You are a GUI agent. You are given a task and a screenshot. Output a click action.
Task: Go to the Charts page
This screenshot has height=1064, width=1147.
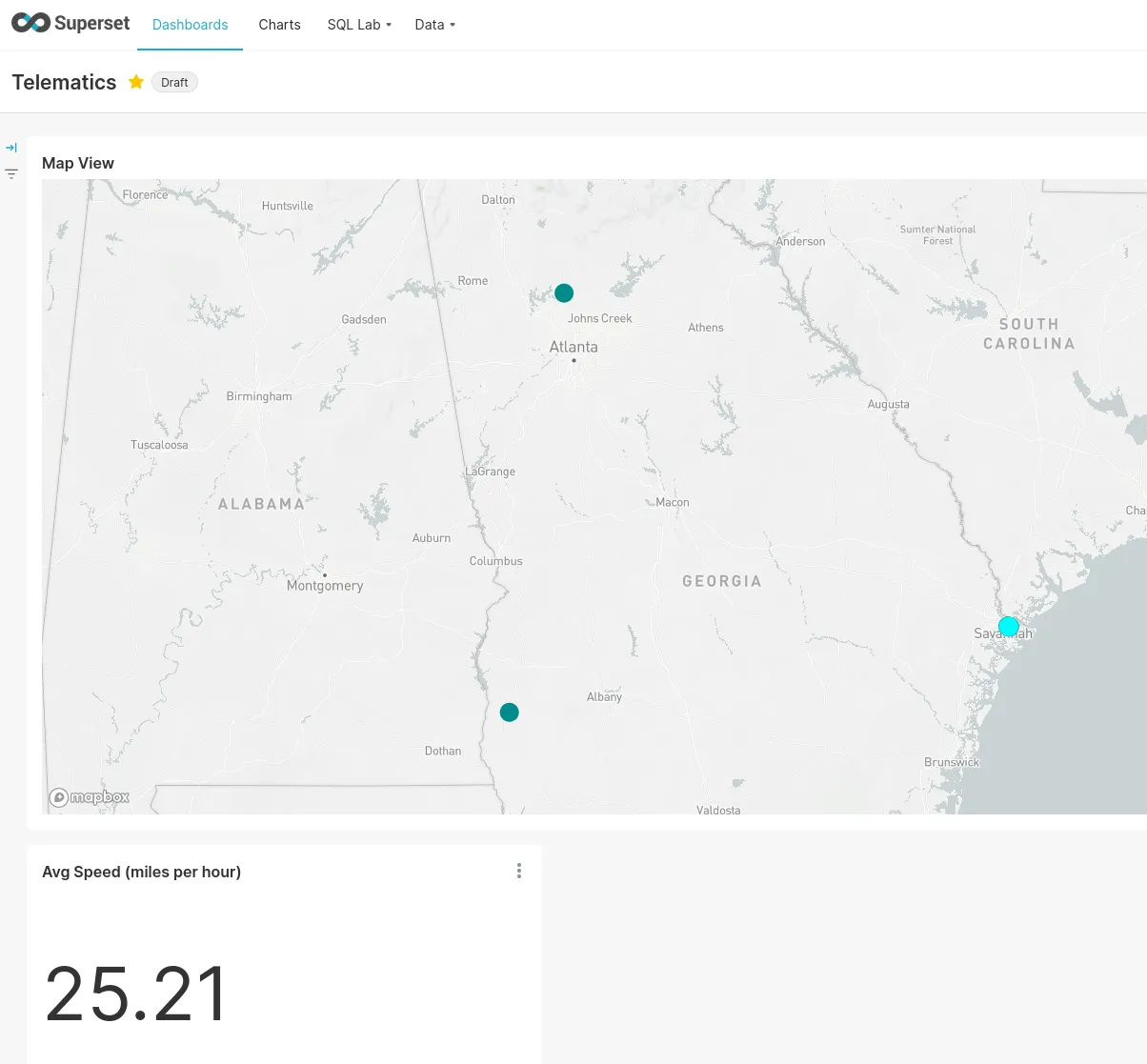coord(279,25)
